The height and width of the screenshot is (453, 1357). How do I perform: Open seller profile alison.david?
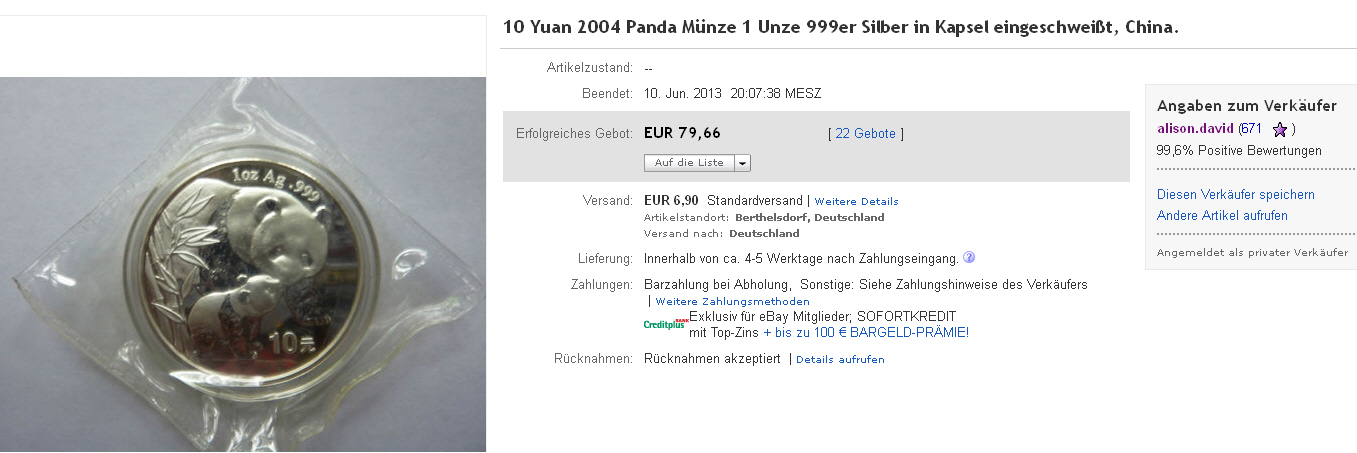(1195, 129)
